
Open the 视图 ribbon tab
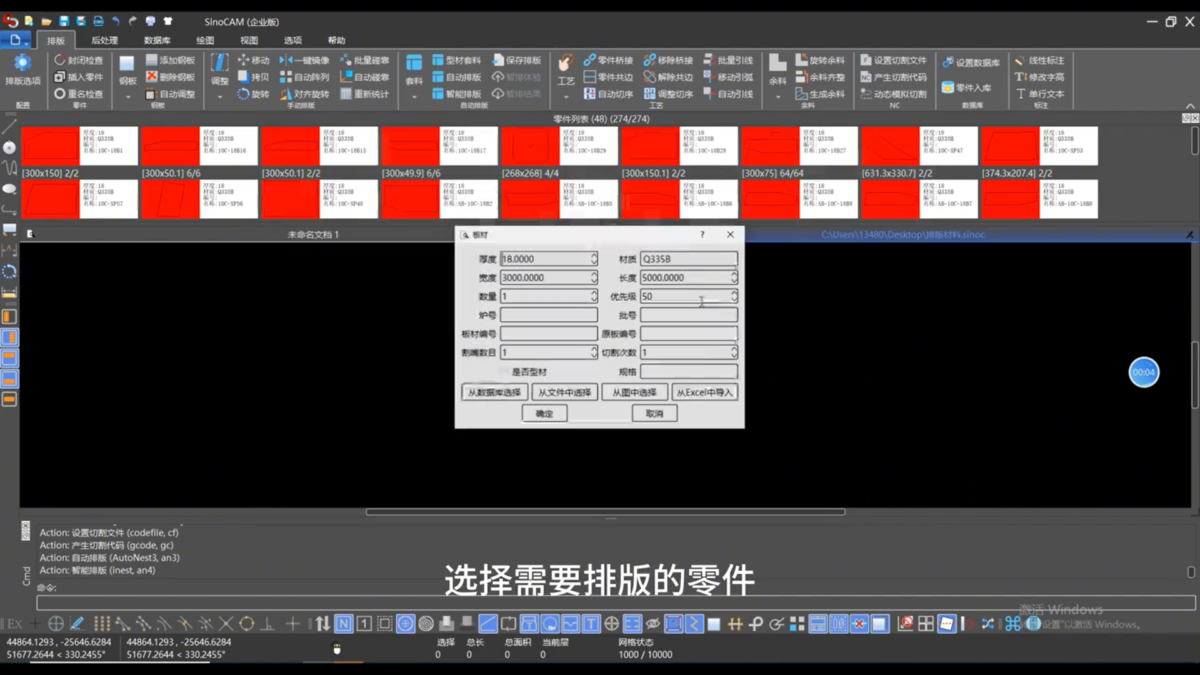coord(249,40)
